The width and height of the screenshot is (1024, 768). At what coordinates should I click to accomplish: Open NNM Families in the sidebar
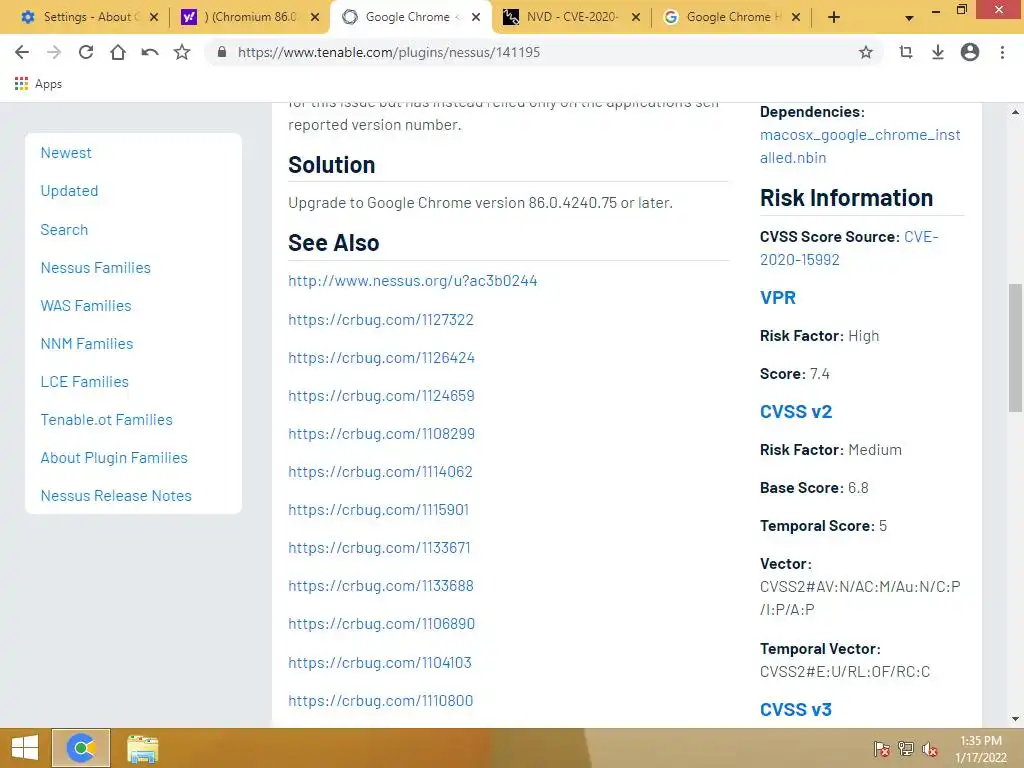pyautogui.click(x=87, y=344)
